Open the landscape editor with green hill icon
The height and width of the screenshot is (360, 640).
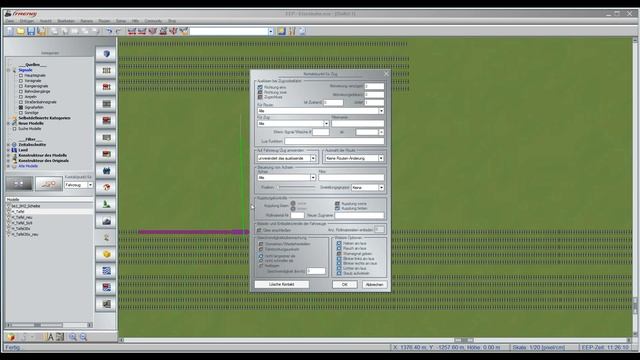pos(106,204)
